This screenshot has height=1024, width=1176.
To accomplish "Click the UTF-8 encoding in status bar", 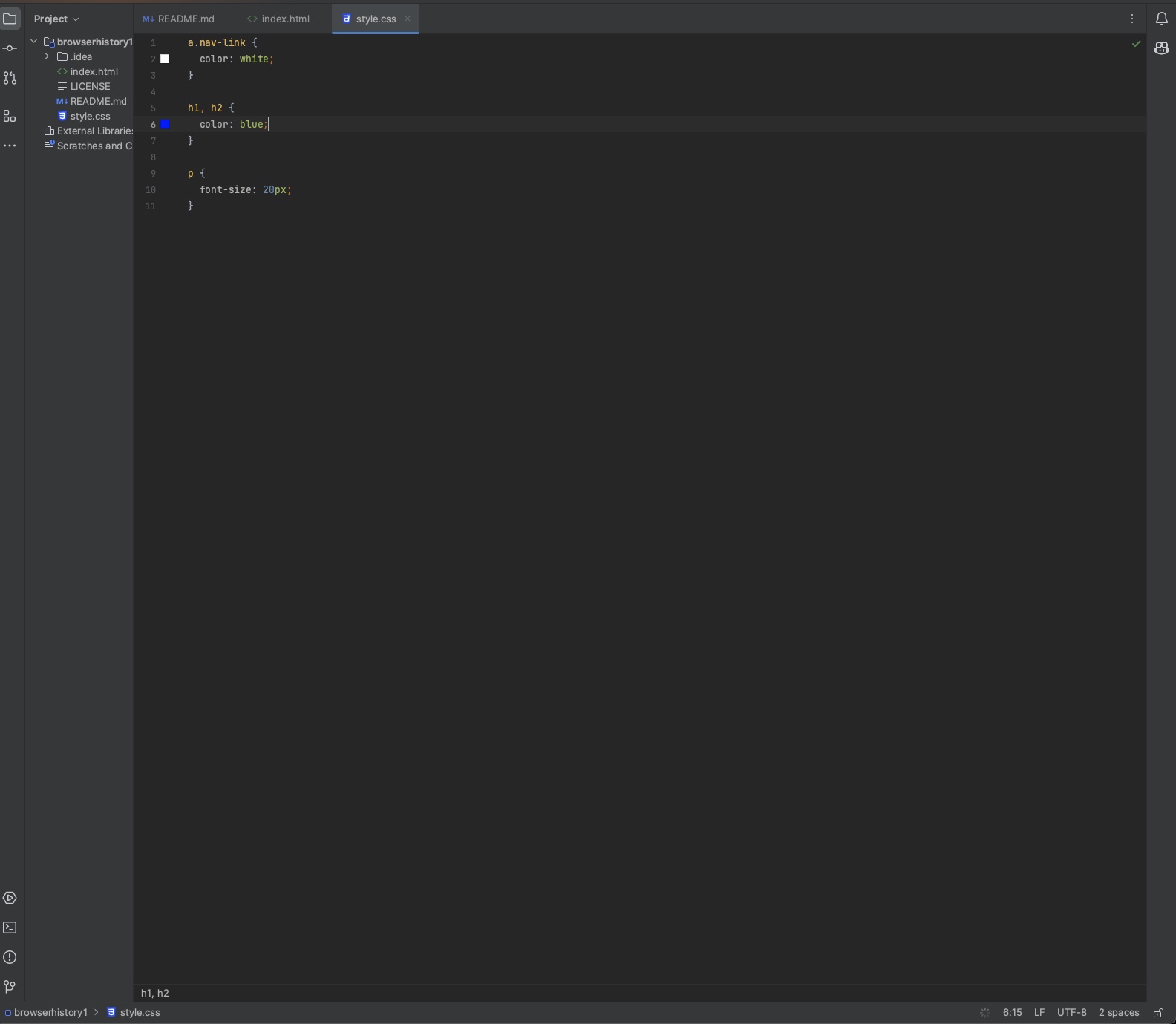I will click(x=1071, y=1013).
